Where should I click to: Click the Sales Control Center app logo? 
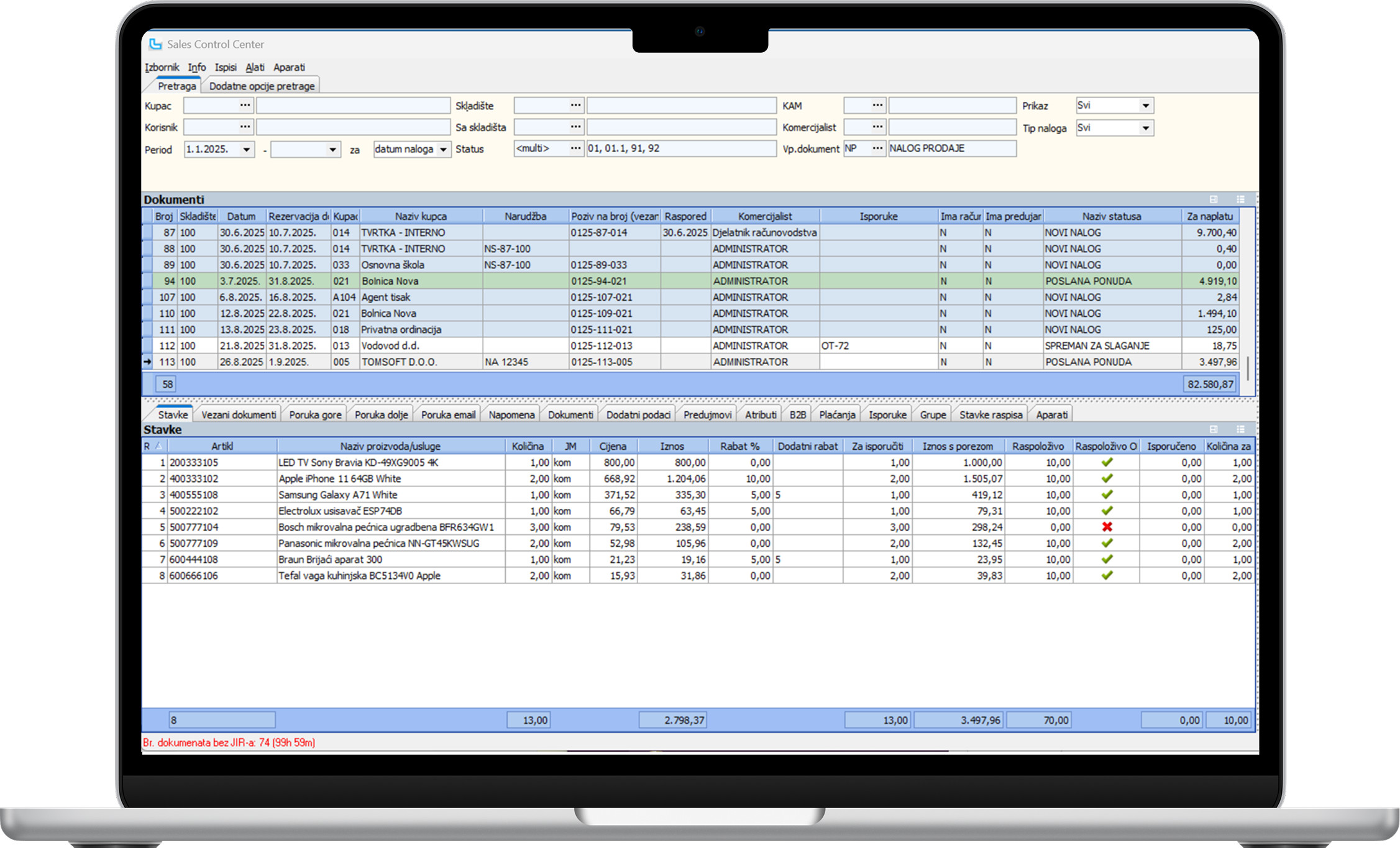tap(155, 44)
